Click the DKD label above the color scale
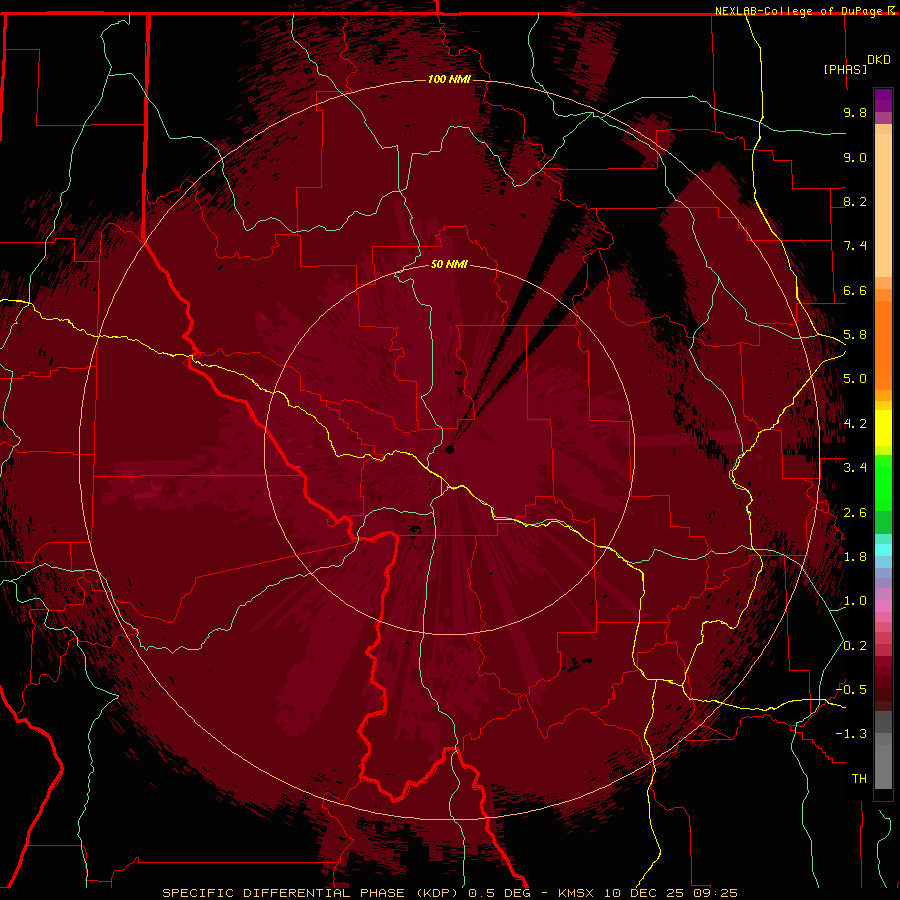The height and width of the screenshot is (900, 900). click(878, 60)
